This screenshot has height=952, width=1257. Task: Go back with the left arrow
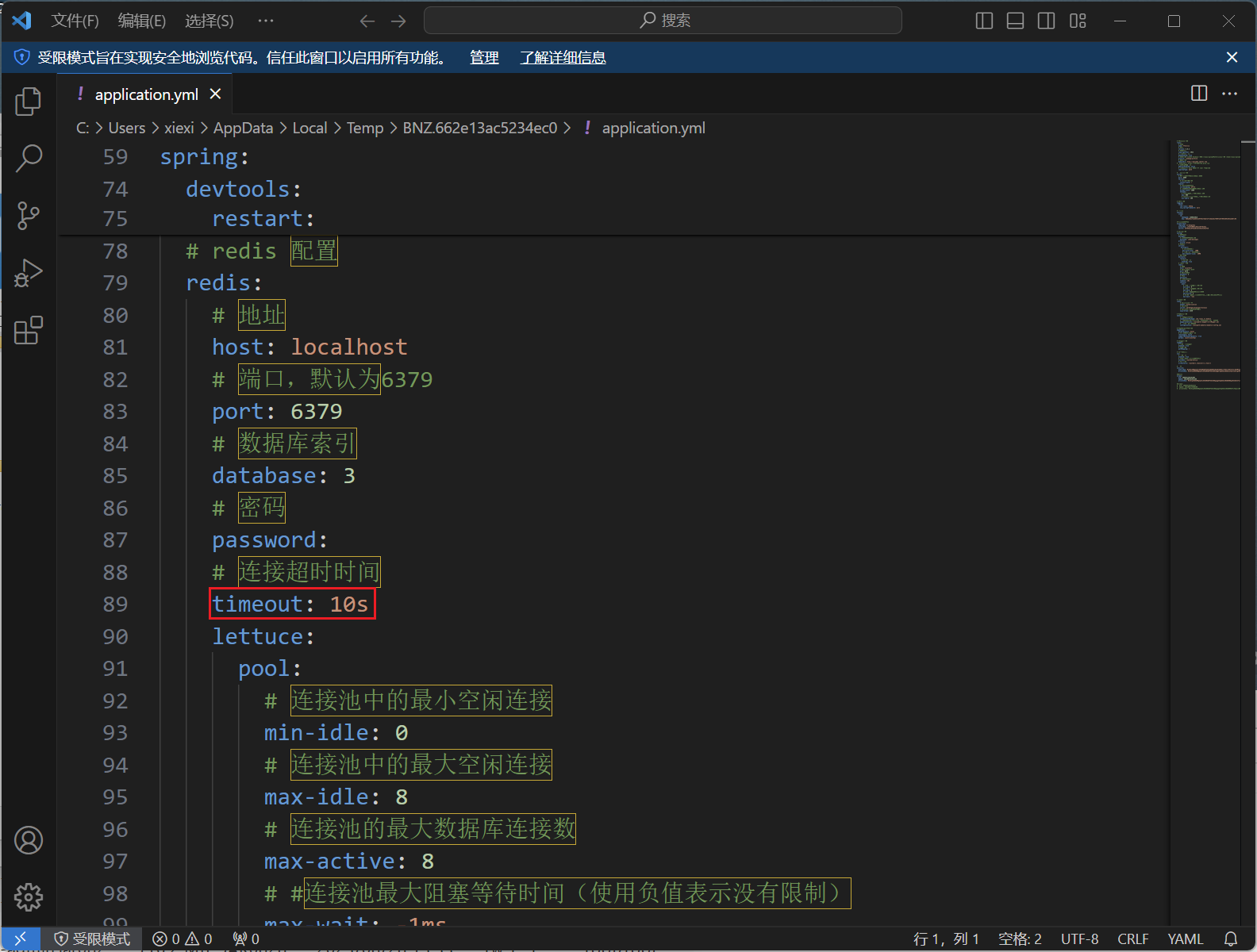tap(367, 21)
